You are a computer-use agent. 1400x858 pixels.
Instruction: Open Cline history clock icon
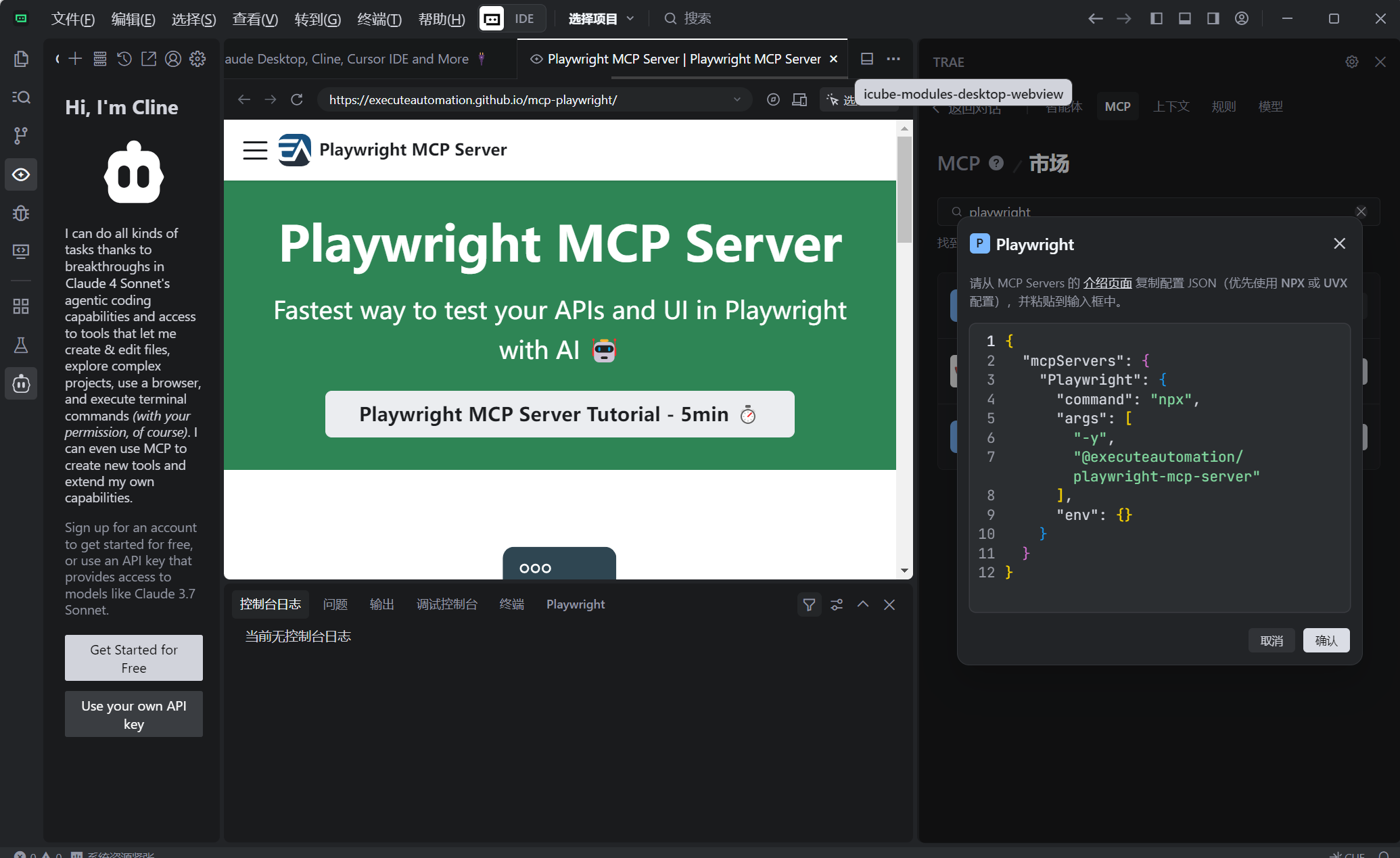tap(124, 59)
